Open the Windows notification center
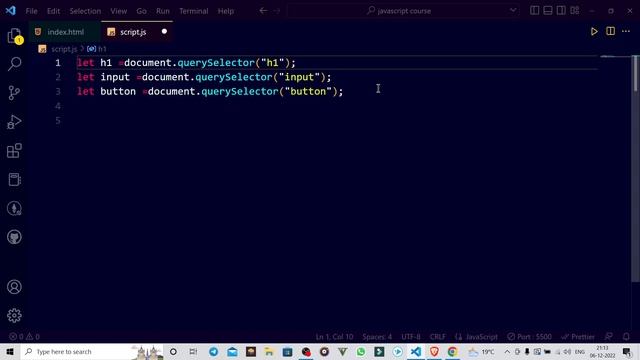Image resolution: width=640 pixels, height=360 pixels. coord(627,351)
